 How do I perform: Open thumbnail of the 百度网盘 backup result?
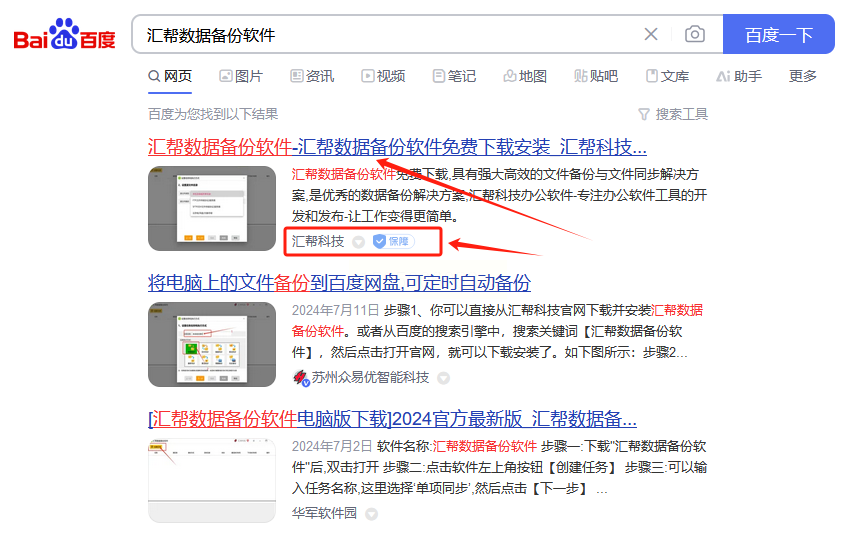pyautogui.click(x=212, y=345)
